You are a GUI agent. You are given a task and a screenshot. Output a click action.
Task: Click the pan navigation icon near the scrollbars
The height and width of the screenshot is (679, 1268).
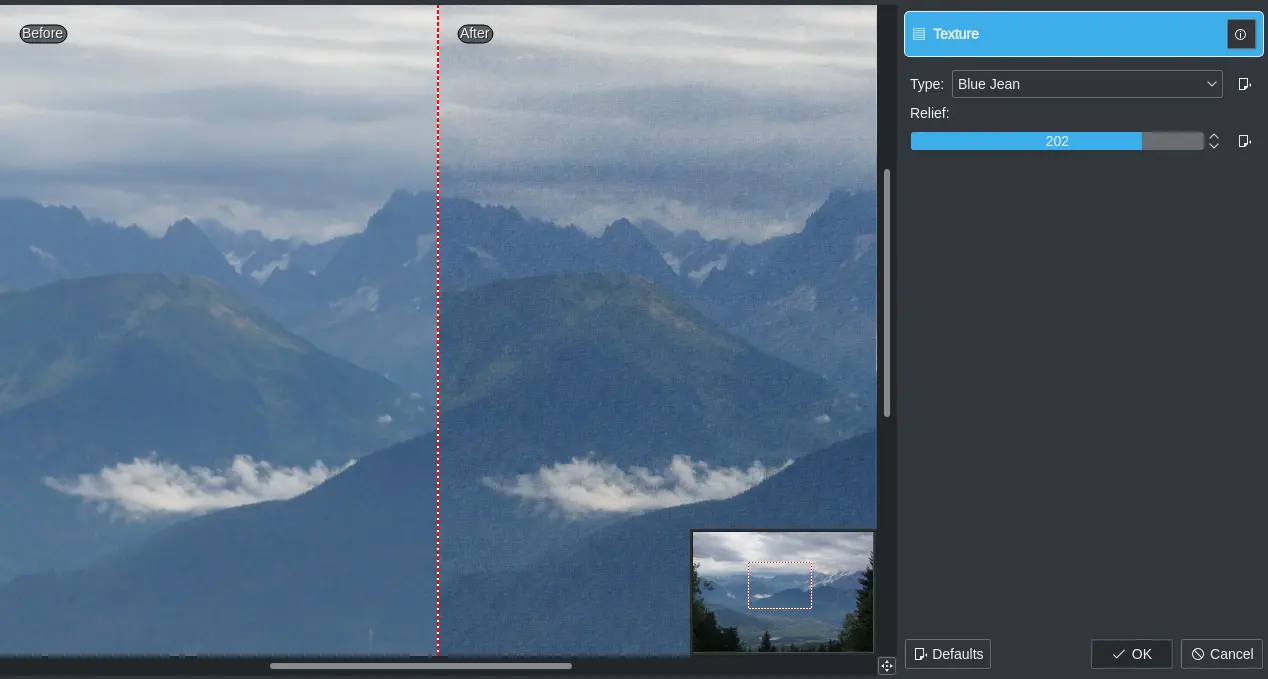886,665
